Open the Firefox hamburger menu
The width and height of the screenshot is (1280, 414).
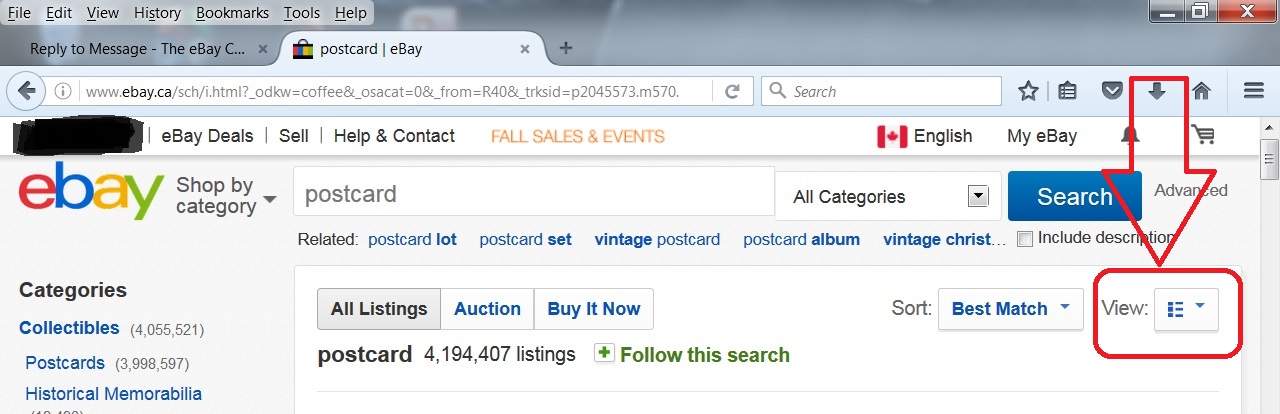point(1254,91)
